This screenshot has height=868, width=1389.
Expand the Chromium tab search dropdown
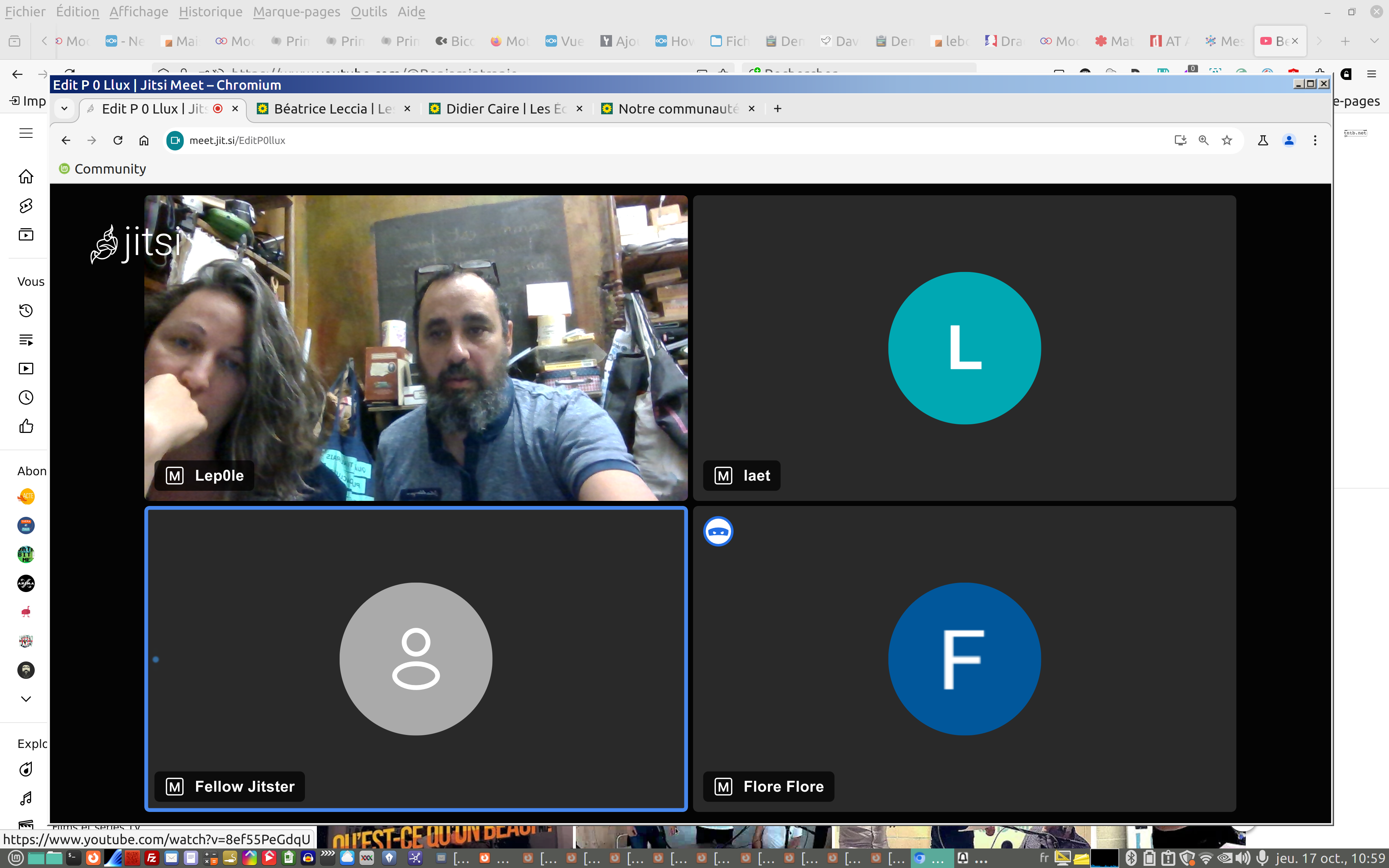(x=64, y=109)
